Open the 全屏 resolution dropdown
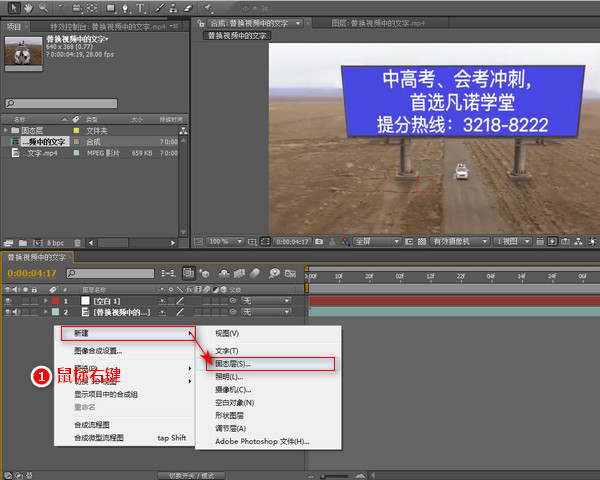This screenshot has width=600, height=480. click(x=377, y=242)
